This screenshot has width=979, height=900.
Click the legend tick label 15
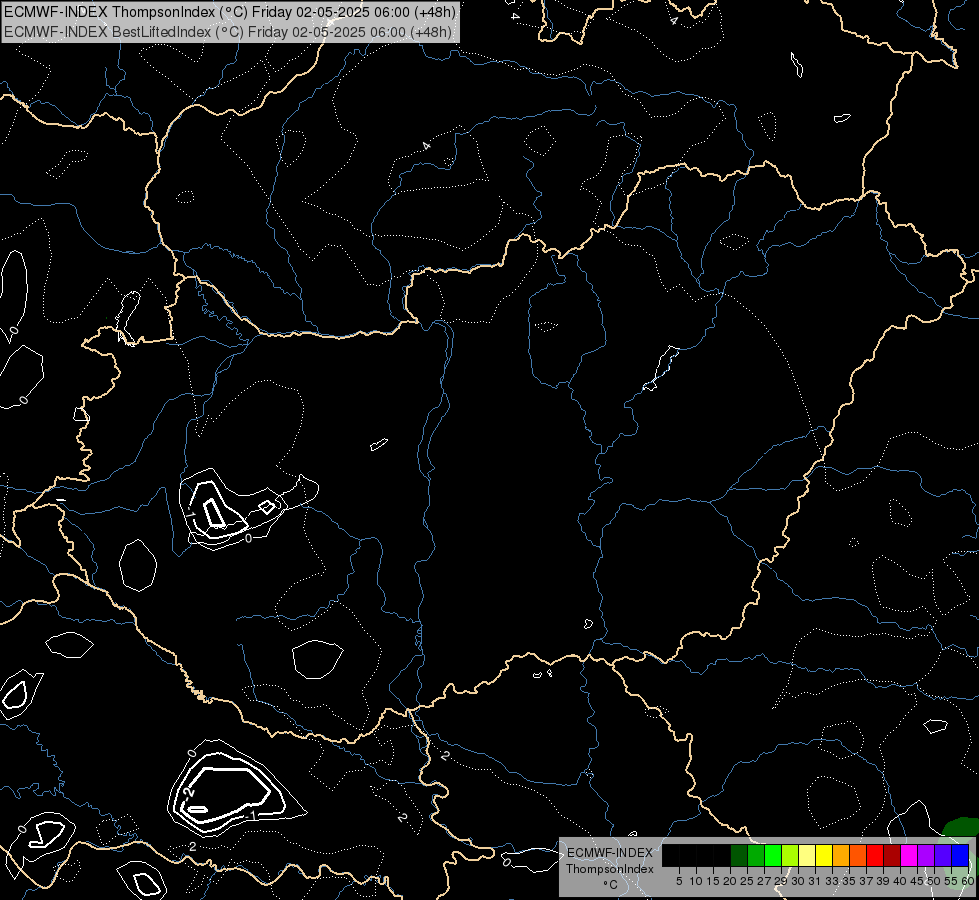(x=713, y=881)
